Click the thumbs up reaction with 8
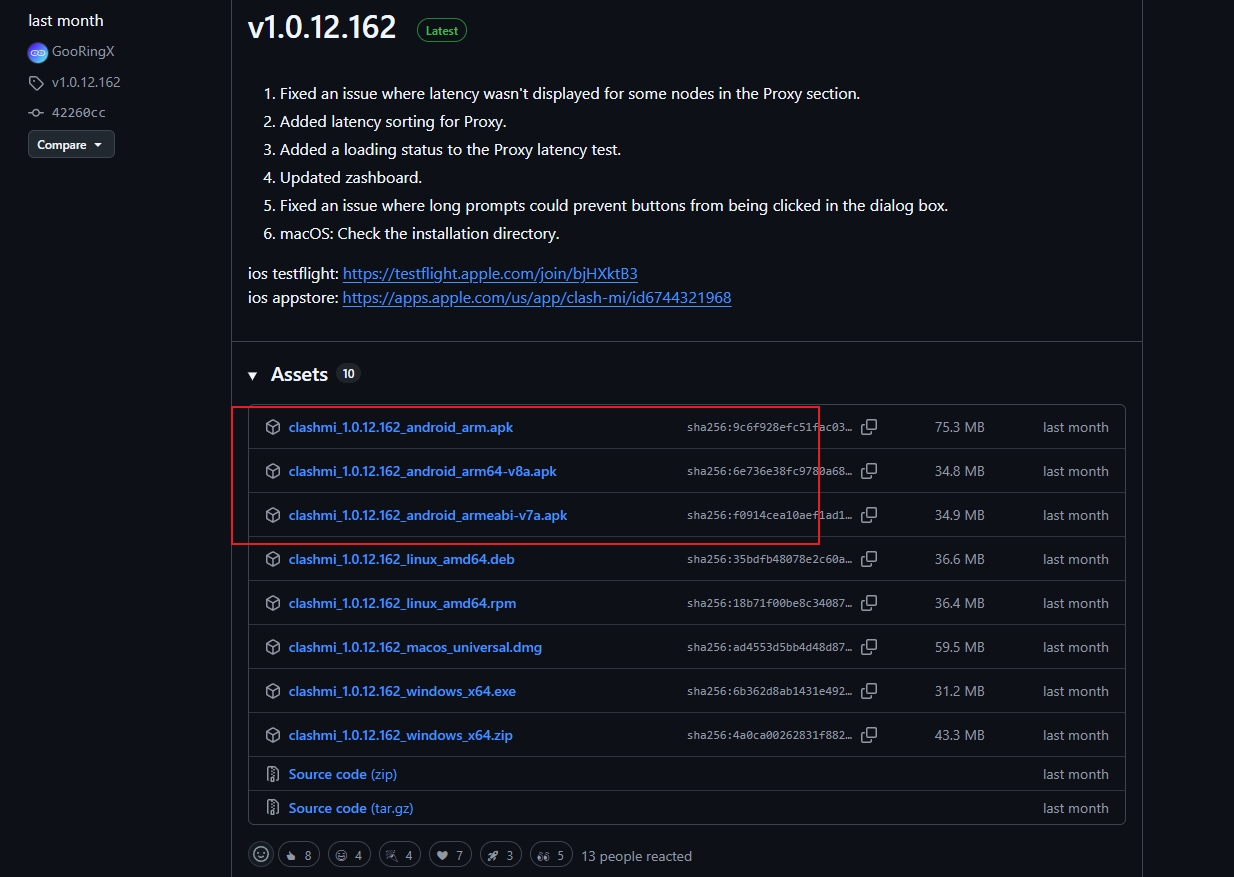The width and height of the screenshot is (1234, 877). 299,855
